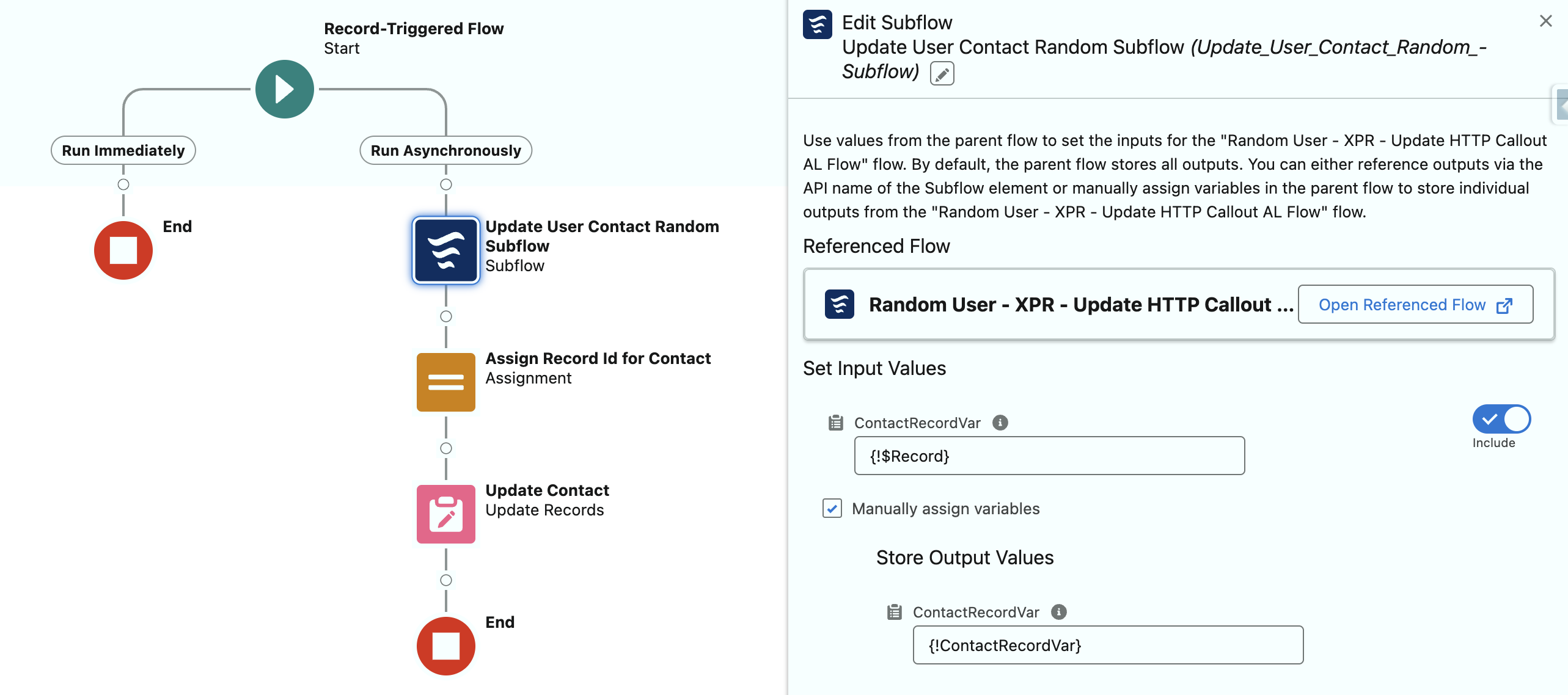Click the Run Immediately path label
Viewport: 1568px width, 695px height.
pos(123,150)
